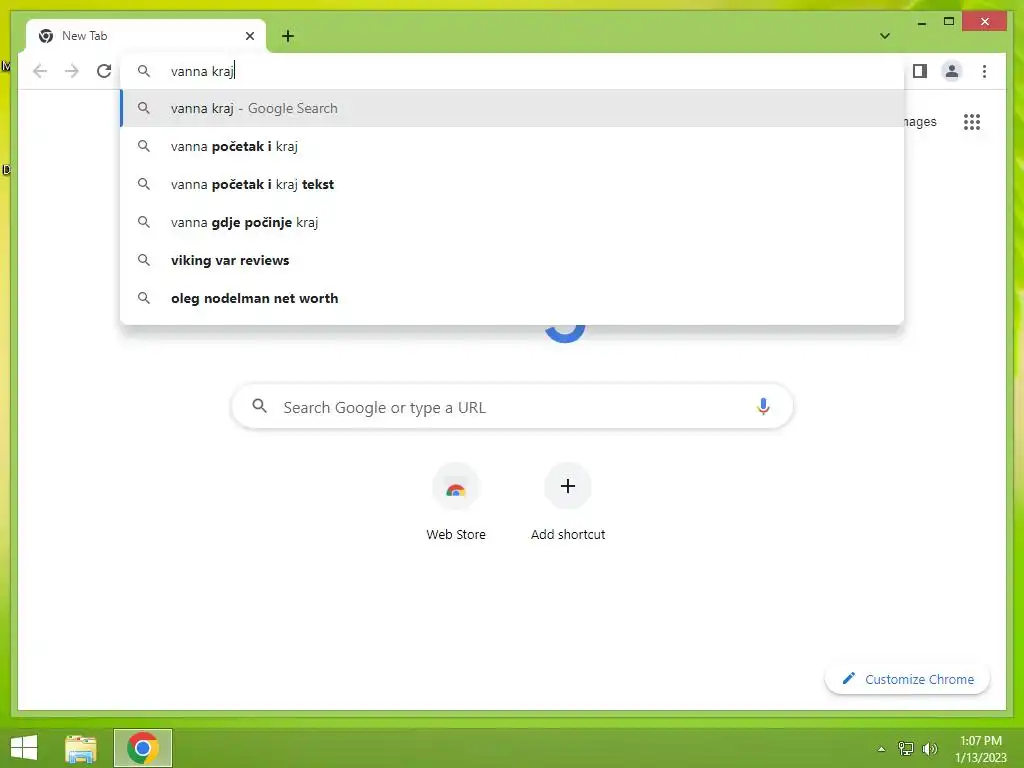Open Chrome's three-dot menu
This screenshot has width=1024, height=768.
[984, 71]
